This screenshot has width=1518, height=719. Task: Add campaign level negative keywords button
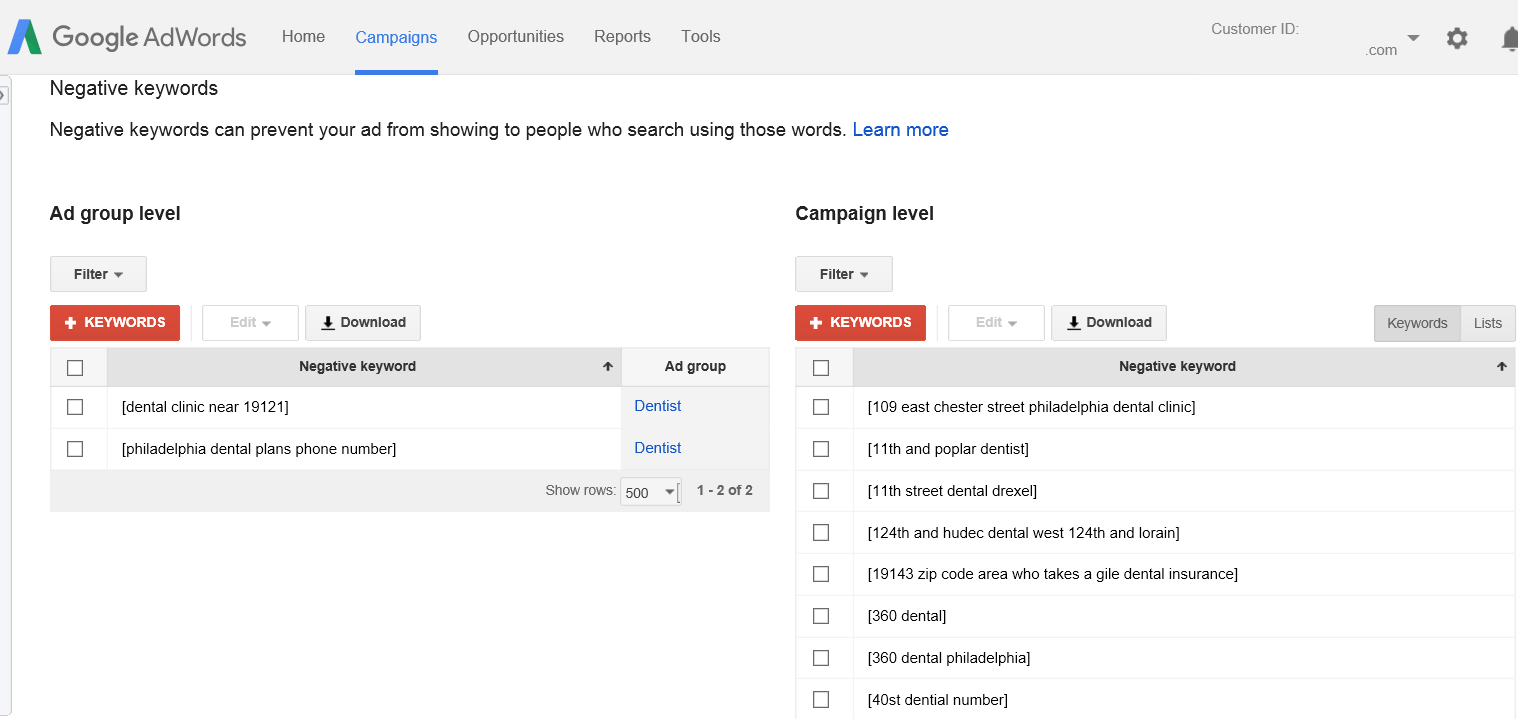[x=860, y=323]
